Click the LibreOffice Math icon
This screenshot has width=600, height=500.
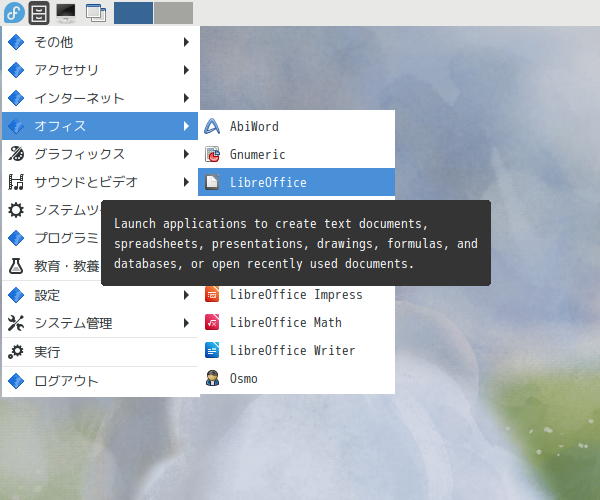click(x=212, y=322)
